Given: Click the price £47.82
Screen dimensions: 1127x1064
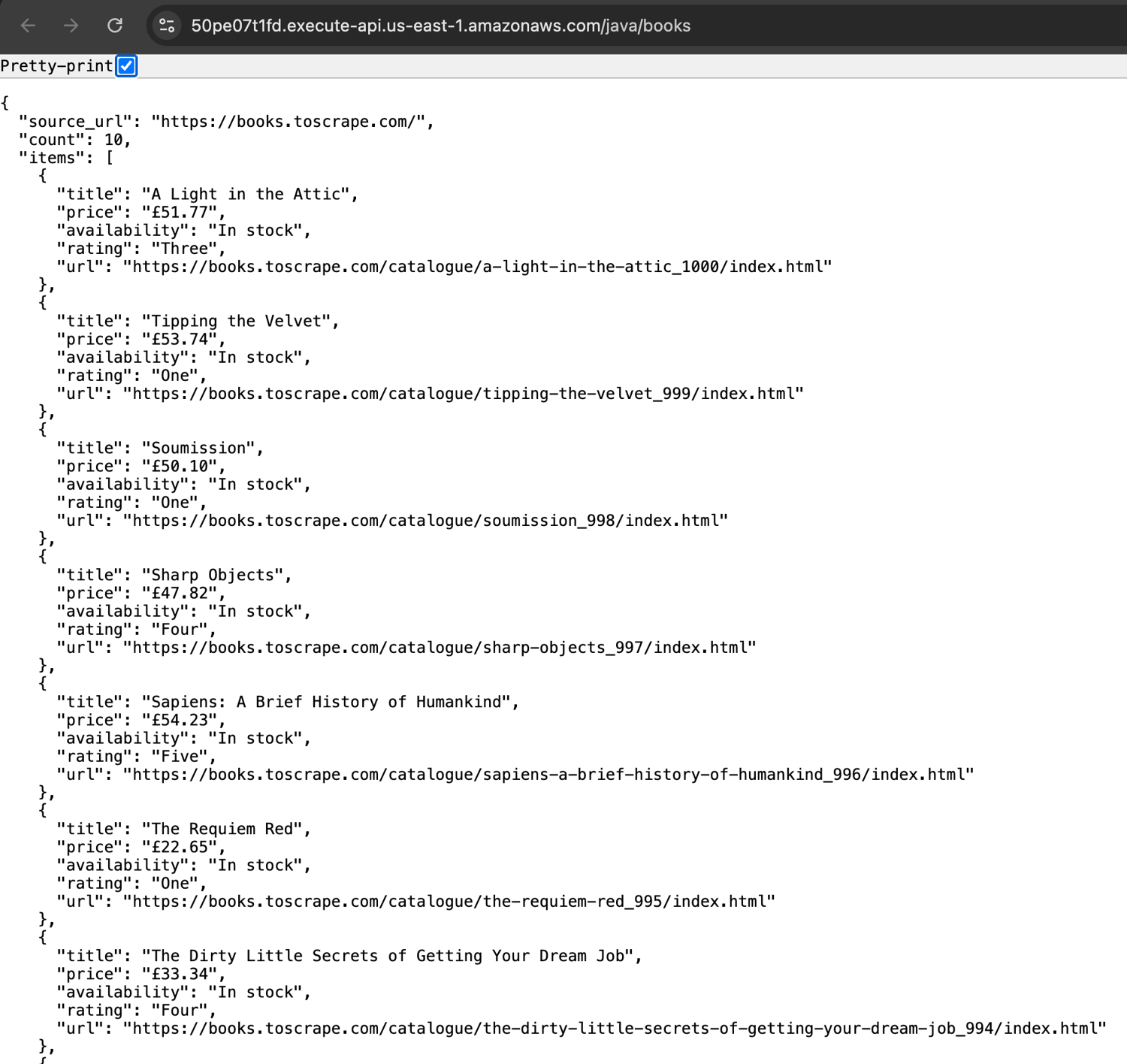Looking at the screenshot, I should (x=180, y=594).
